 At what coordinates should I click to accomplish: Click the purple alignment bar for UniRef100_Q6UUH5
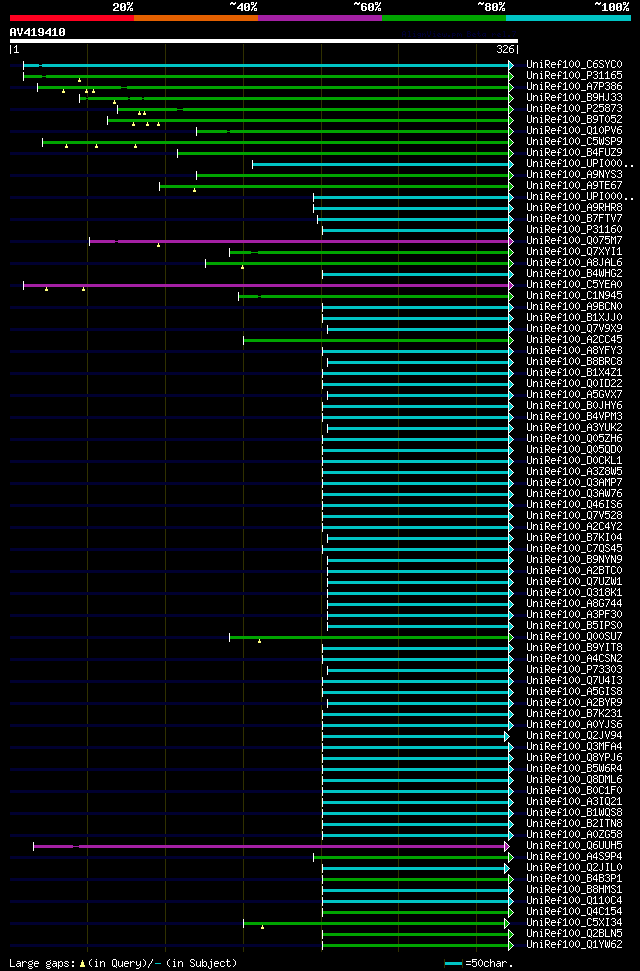click(271, 846)
